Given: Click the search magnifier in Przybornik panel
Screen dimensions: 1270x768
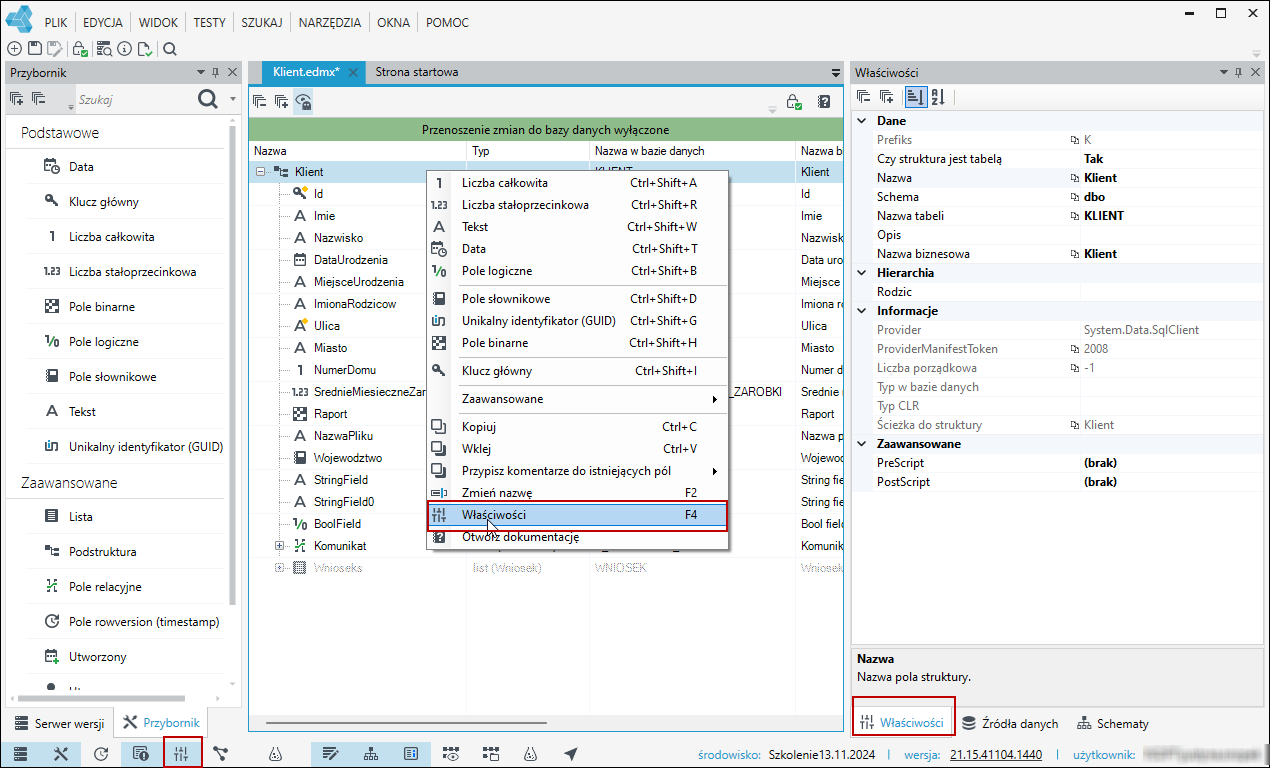Looking at the screenshot, I should 207,99.
